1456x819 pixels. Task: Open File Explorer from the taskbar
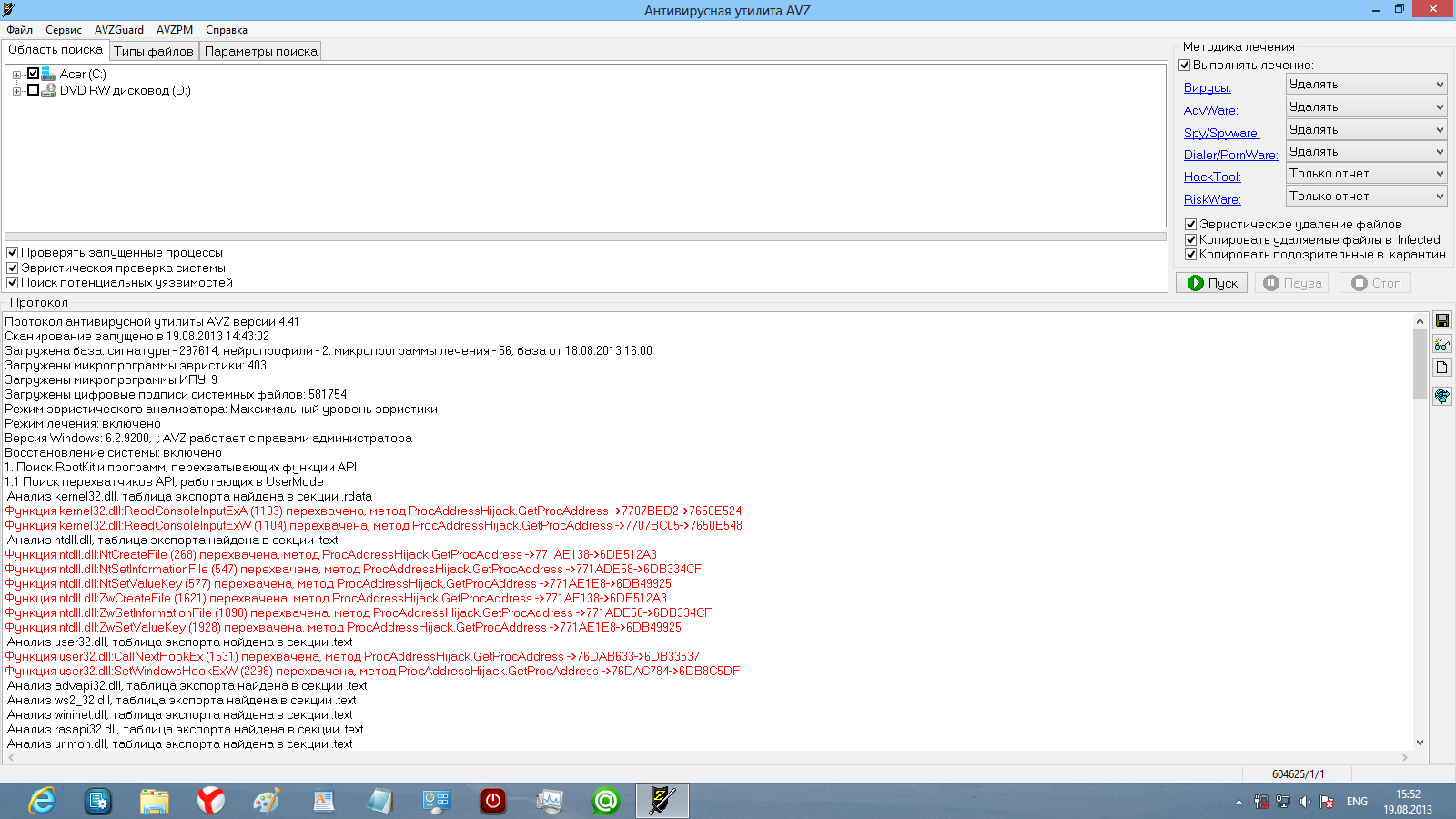[x=155, y=801]
